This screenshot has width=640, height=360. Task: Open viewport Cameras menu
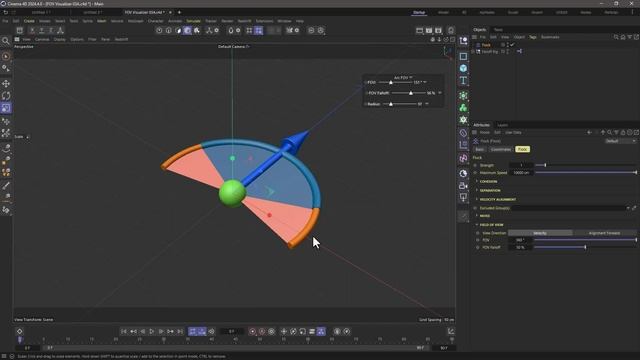click(42, 40)
